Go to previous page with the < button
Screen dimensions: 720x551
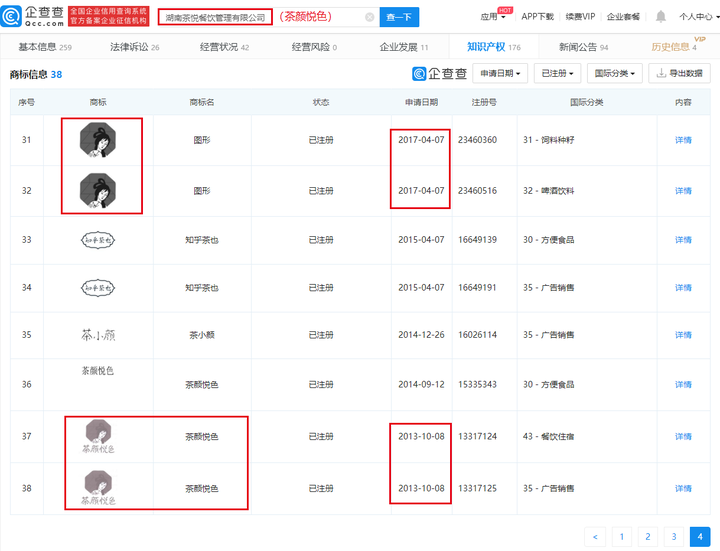point(595,536)
